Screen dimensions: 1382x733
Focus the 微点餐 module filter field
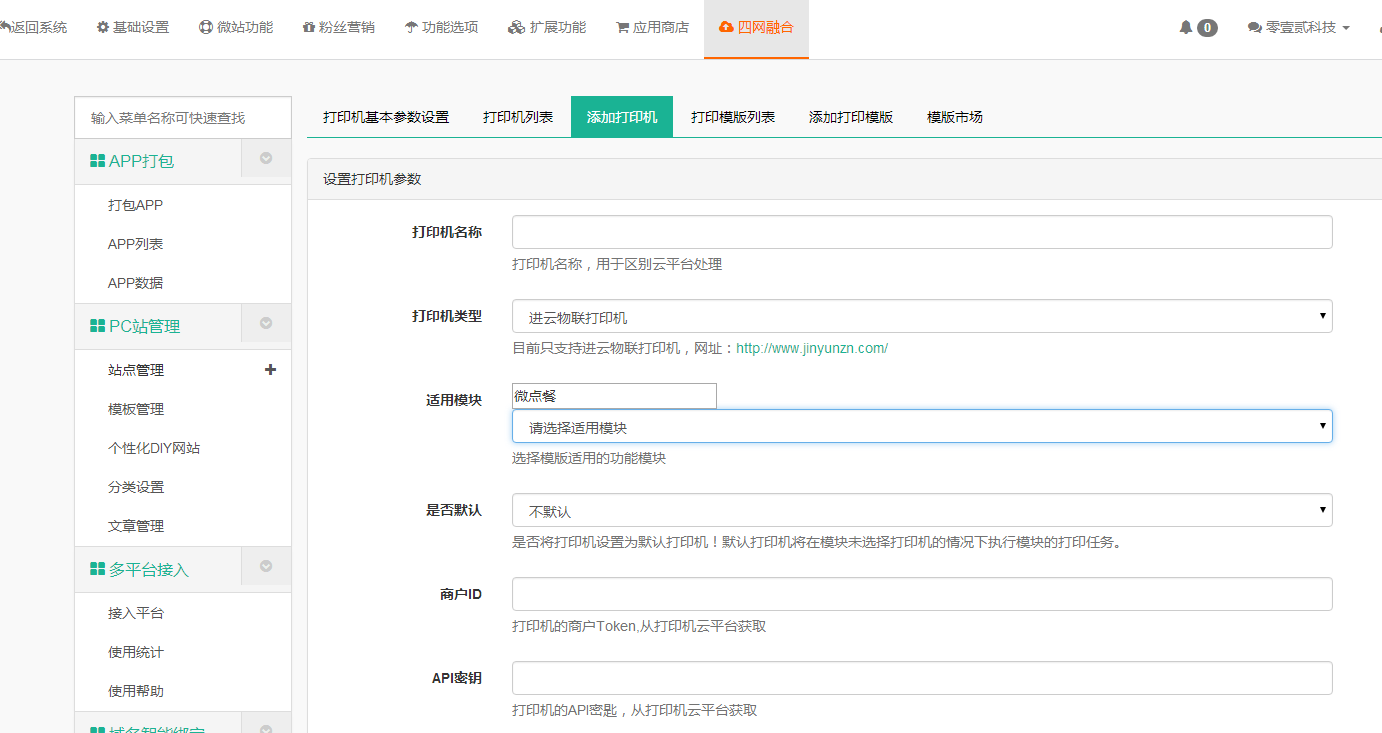(x=614, y=396)
